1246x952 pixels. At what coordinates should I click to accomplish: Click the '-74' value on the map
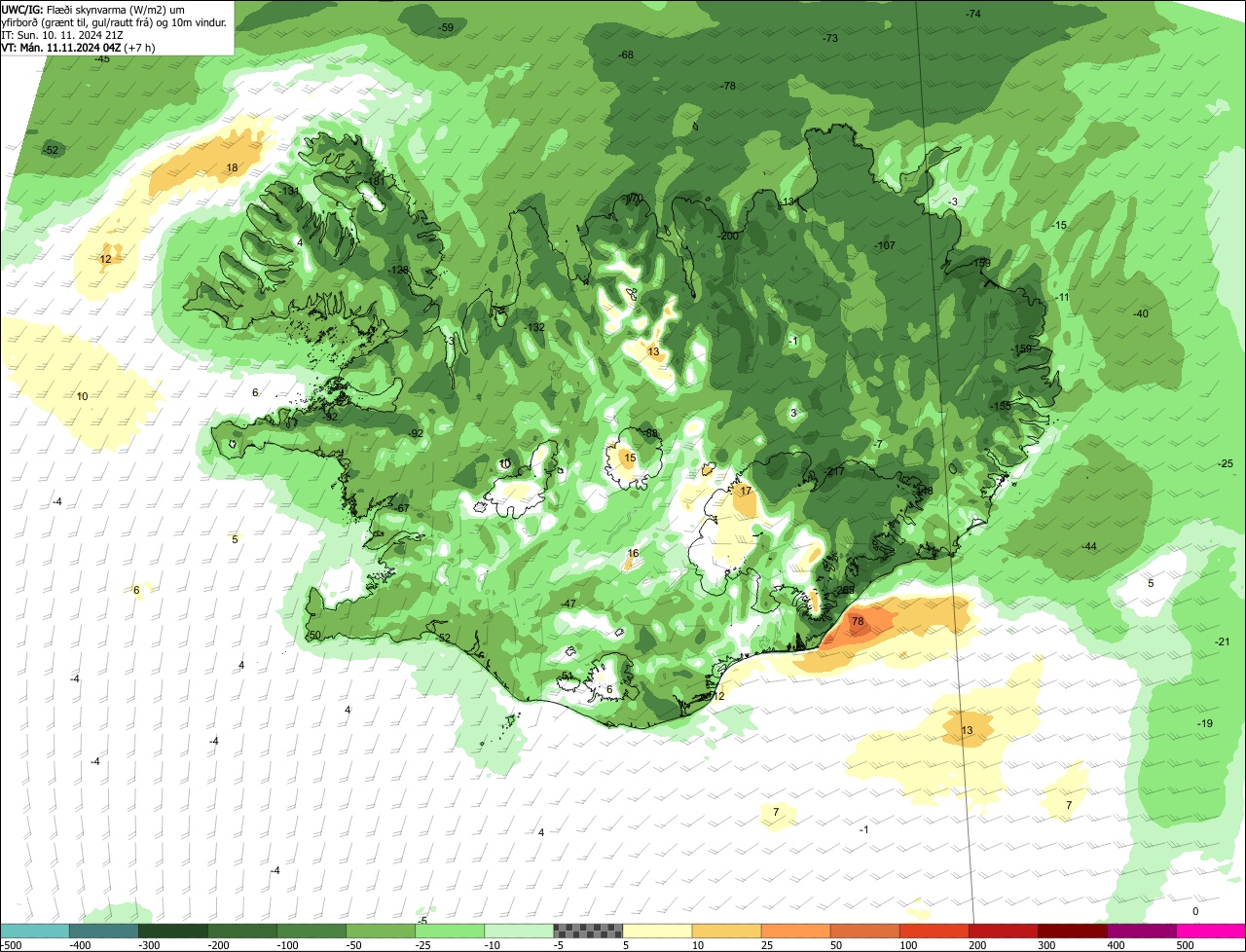click(971, 14)
